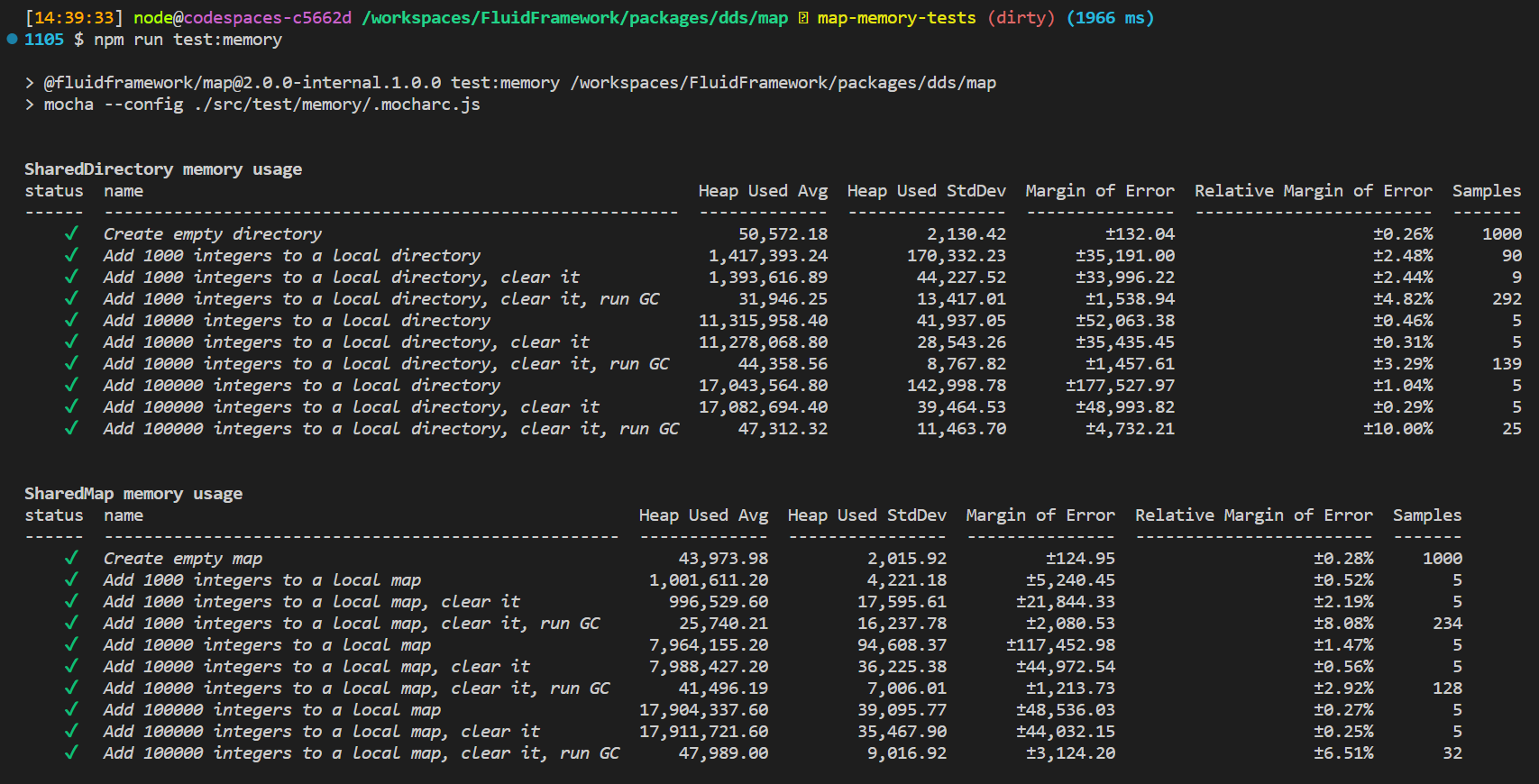Click row Add 10000 integers to a local map

click(743, 645)
